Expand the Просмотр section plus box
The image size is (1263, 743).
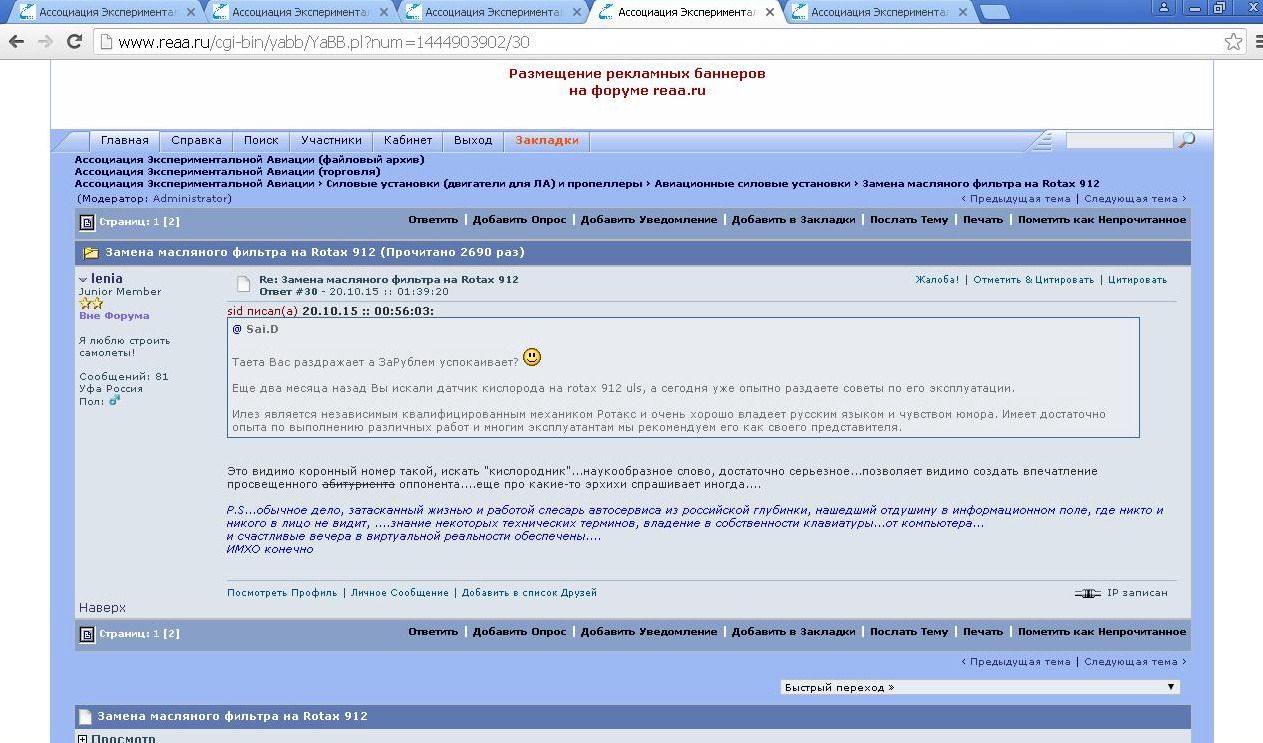point(83,739)
